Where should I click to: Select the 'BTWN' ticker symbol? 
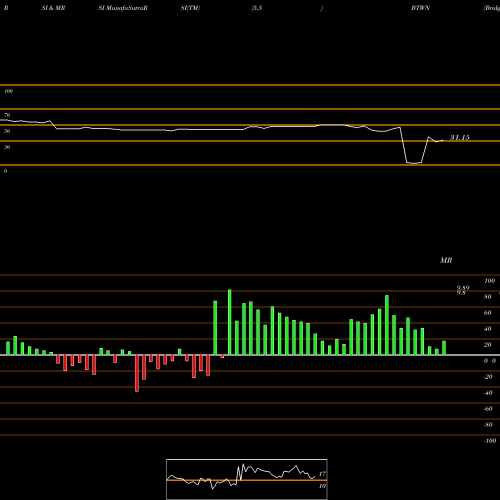click(420, 8)
